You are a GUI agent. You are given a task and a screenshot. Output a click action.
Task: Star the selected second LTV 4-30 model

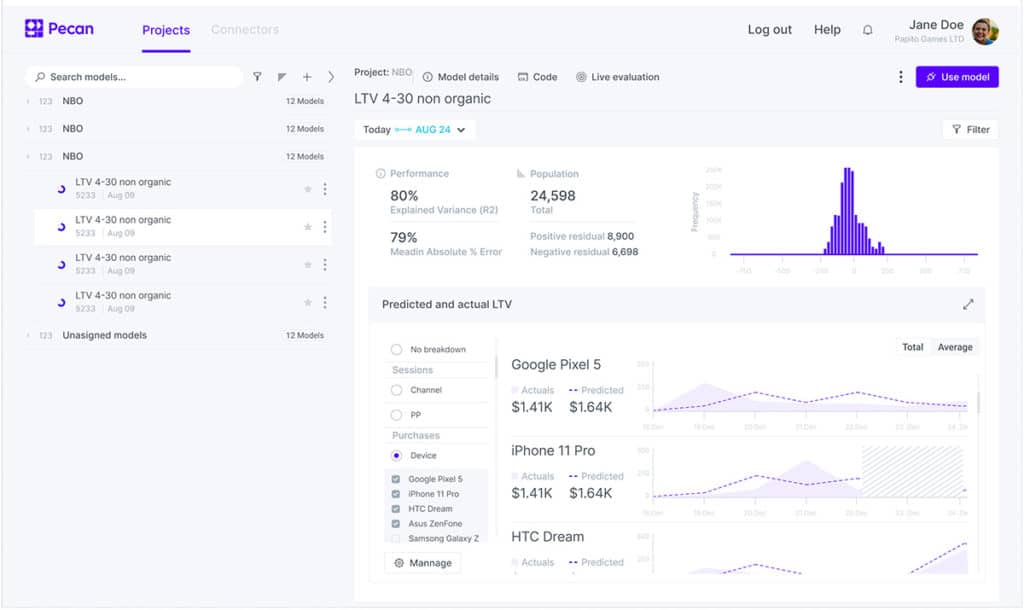(308, 227)
